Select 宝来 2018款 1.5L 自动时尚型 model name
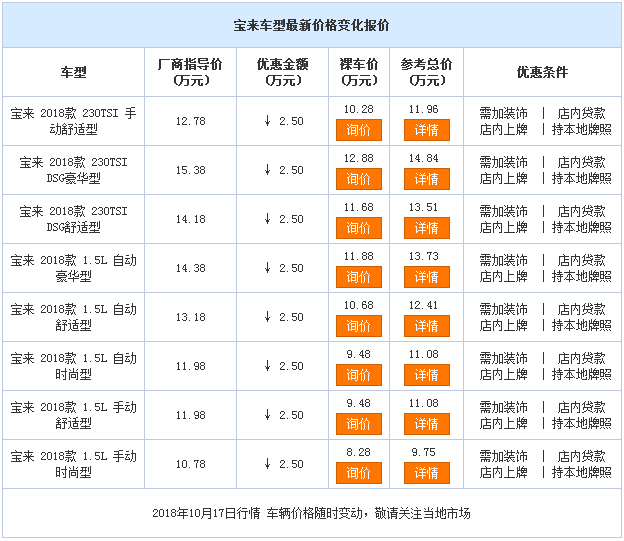 [73, 366]
